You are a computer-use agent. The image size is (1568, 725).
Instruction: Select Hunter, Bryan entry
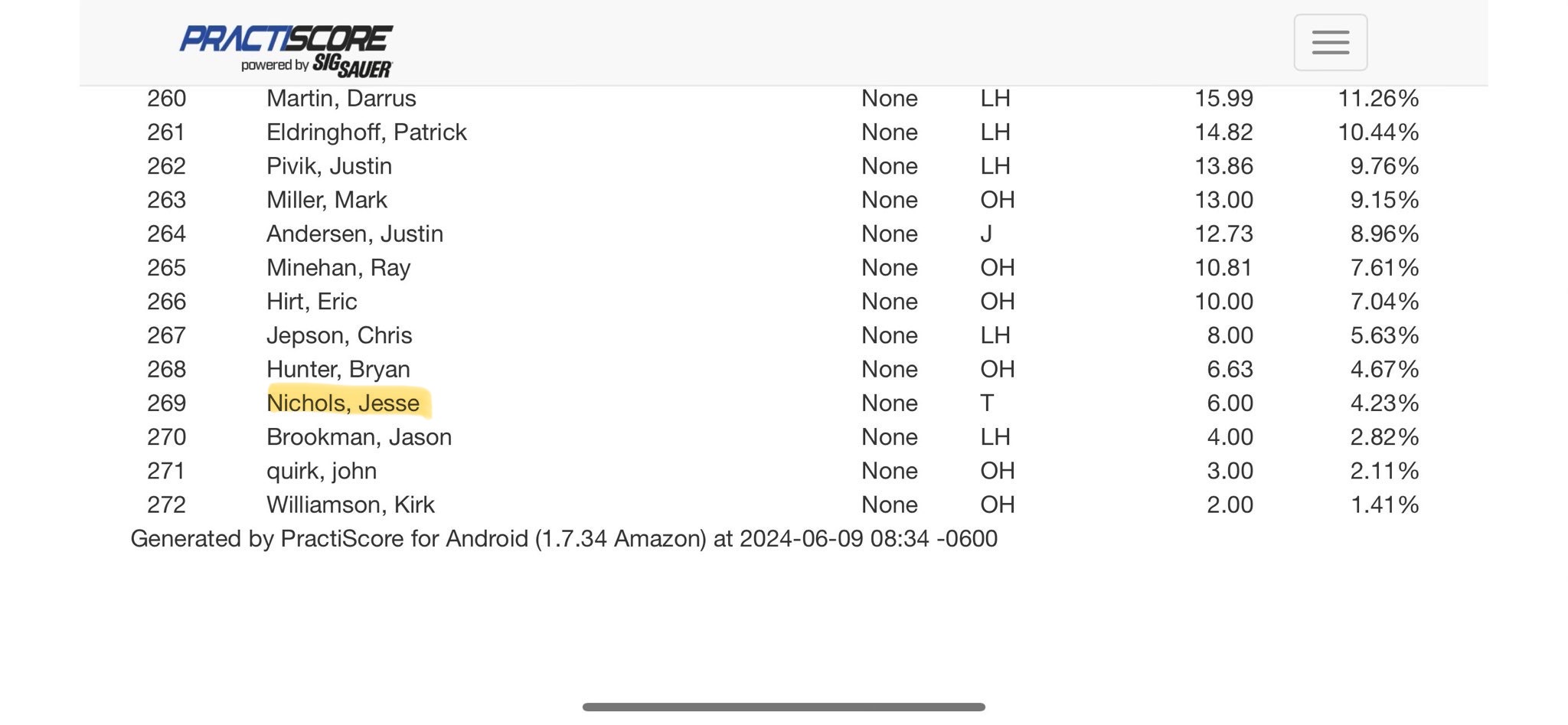point(338,369)
